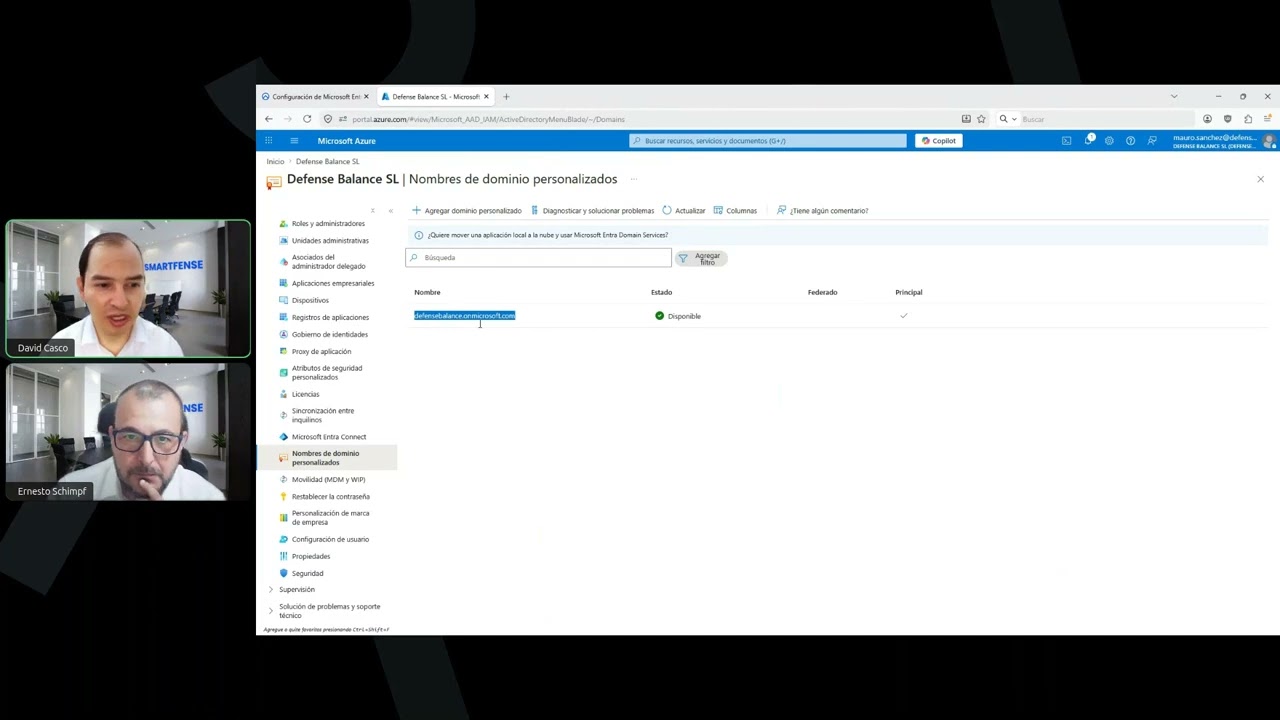The width and height of the screenshot is (1280, 720).
Task: Click the Restablecer la contraseña key icon
Action: pos(284,497)
